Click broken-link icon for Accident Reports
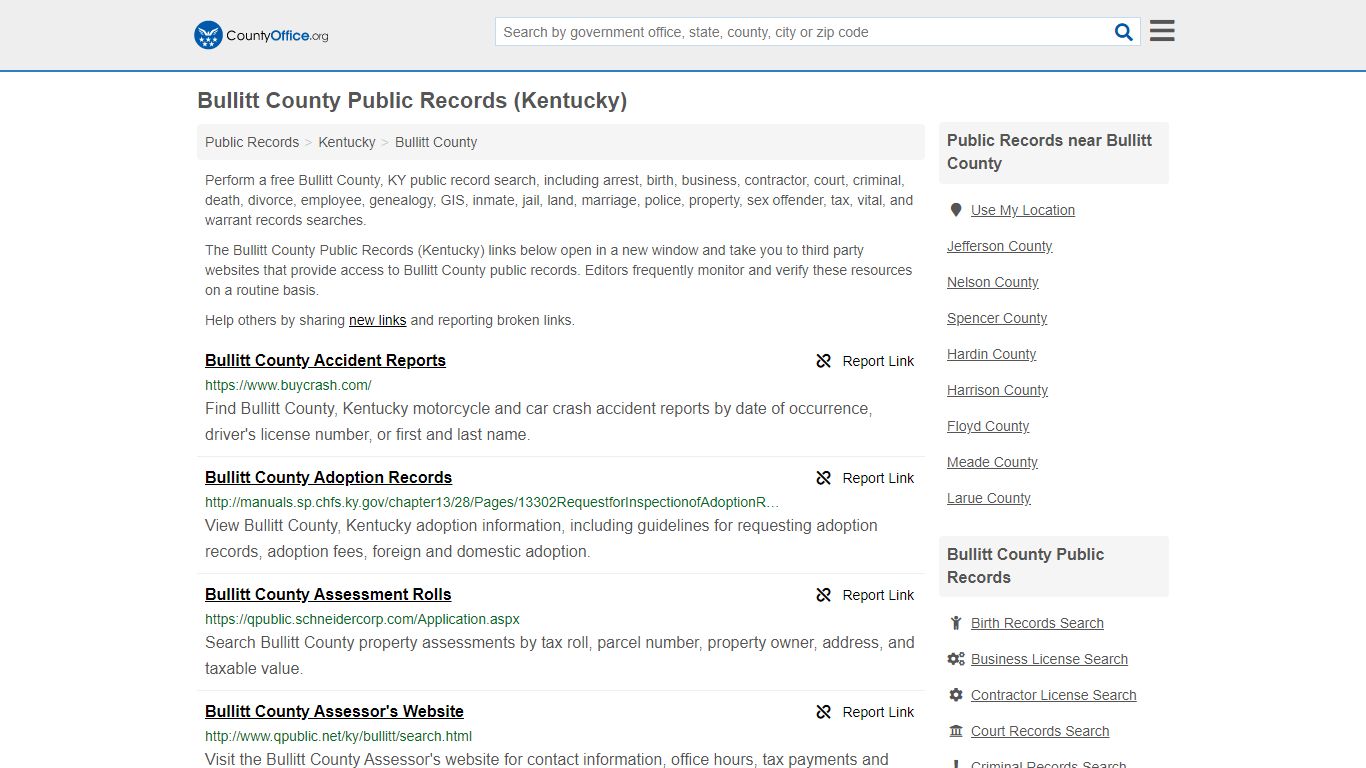Screen dimensions: 1366x768 point(824,361)
